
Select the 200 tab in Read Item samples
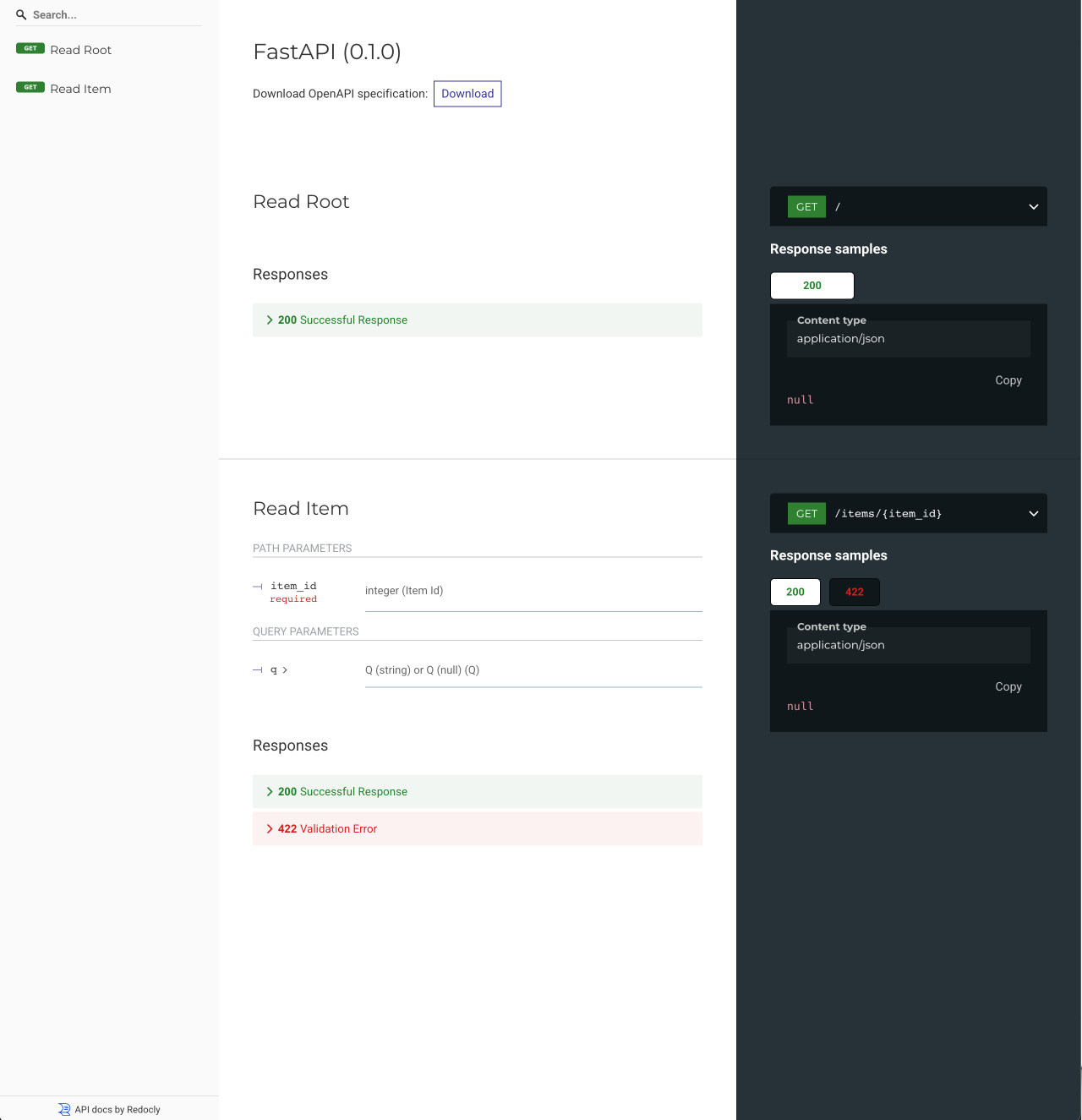pyautogui.click(x=795, y=592)
